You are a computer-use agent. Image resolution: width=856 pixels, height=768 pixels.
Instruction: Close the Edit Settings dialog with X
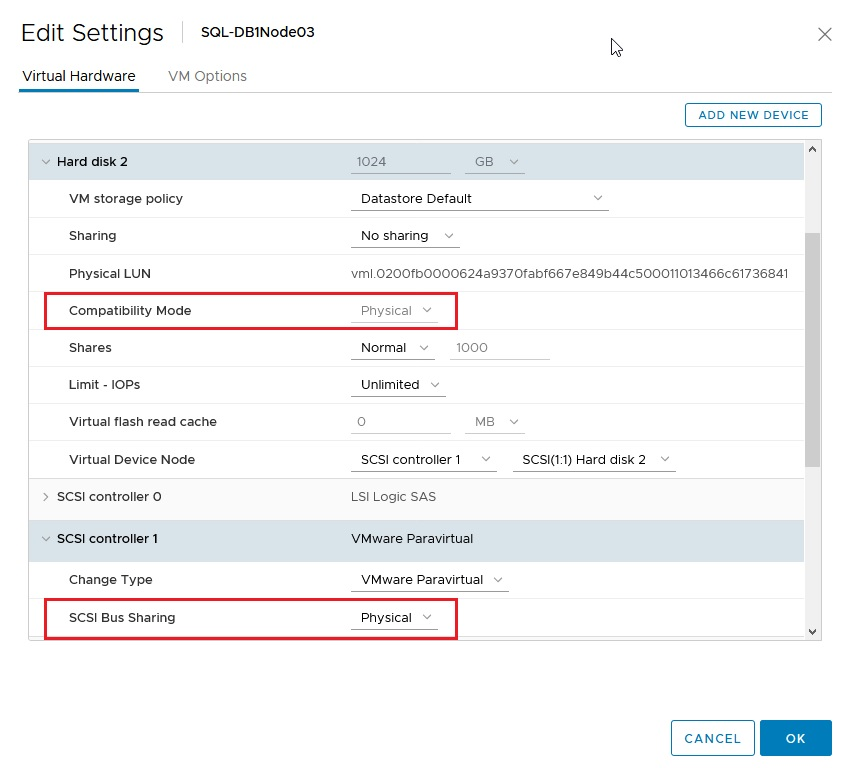pos(824,34)
